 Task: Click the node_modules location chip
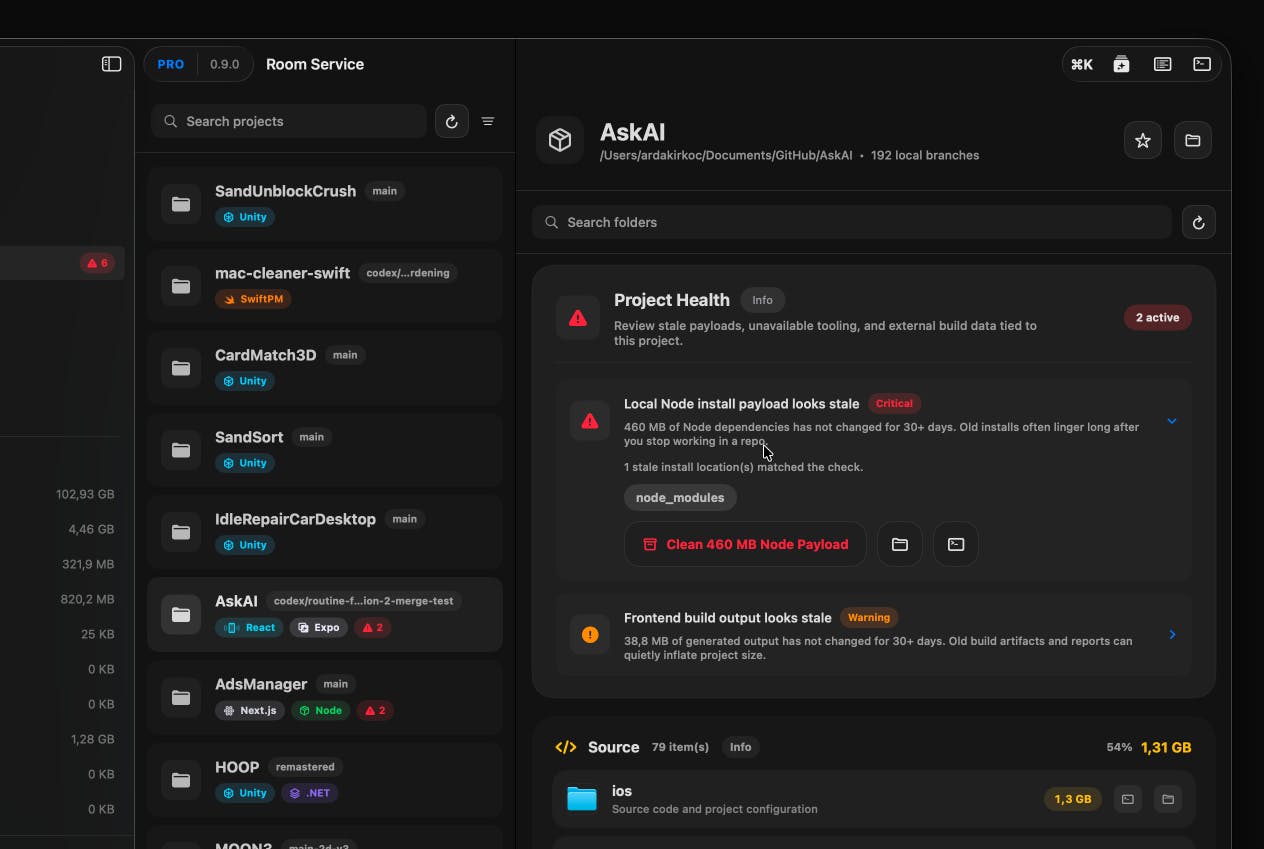click(x=680, y=497)
